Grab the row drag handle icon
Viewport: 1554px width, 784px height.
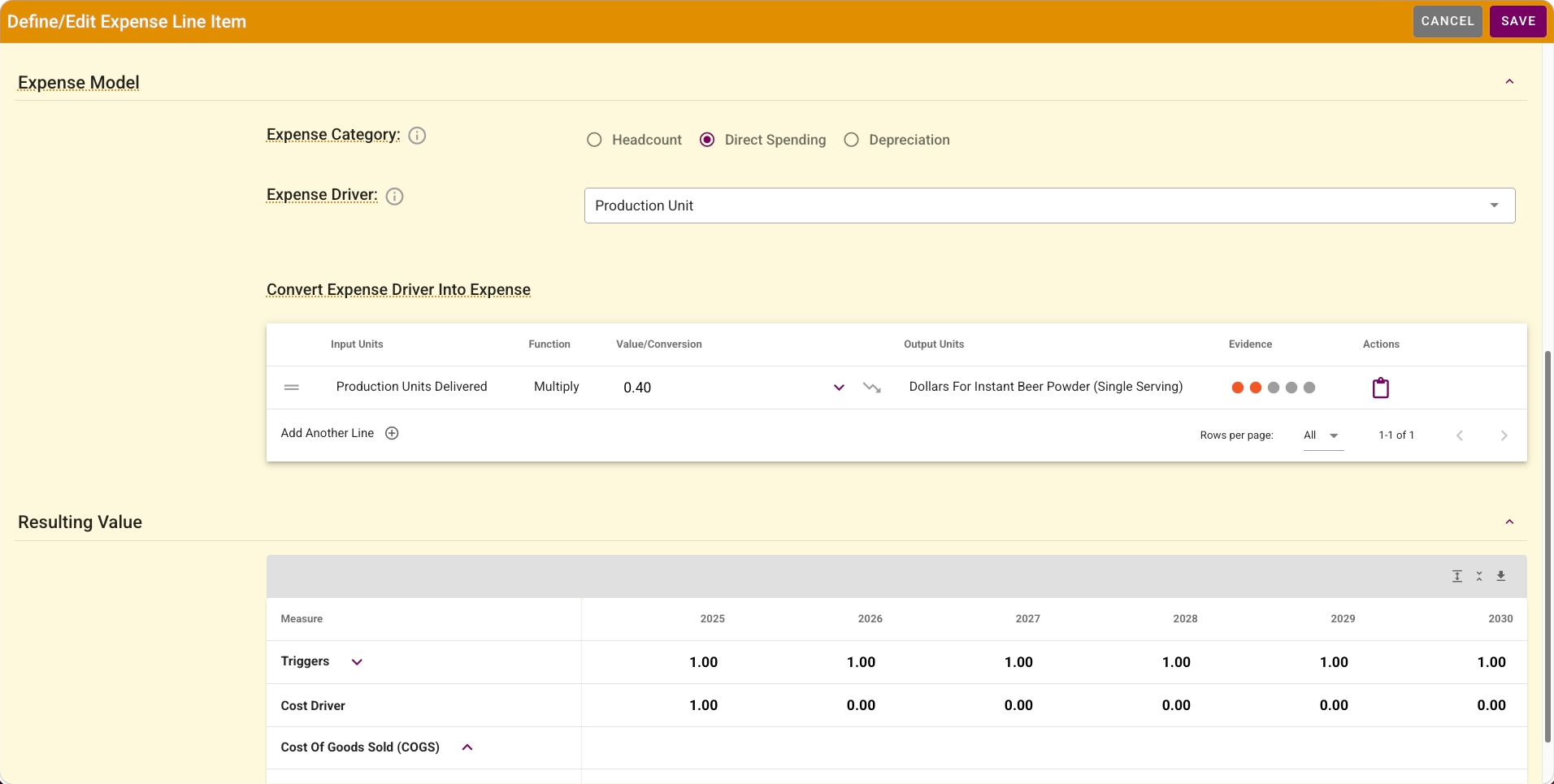tap(292, 388)
